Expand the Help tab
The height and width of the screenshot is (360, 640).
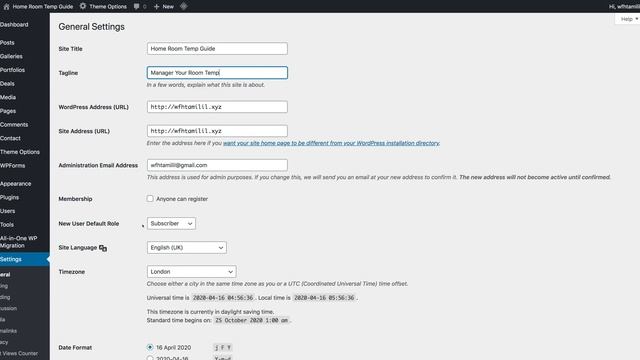tap(629, 19)
